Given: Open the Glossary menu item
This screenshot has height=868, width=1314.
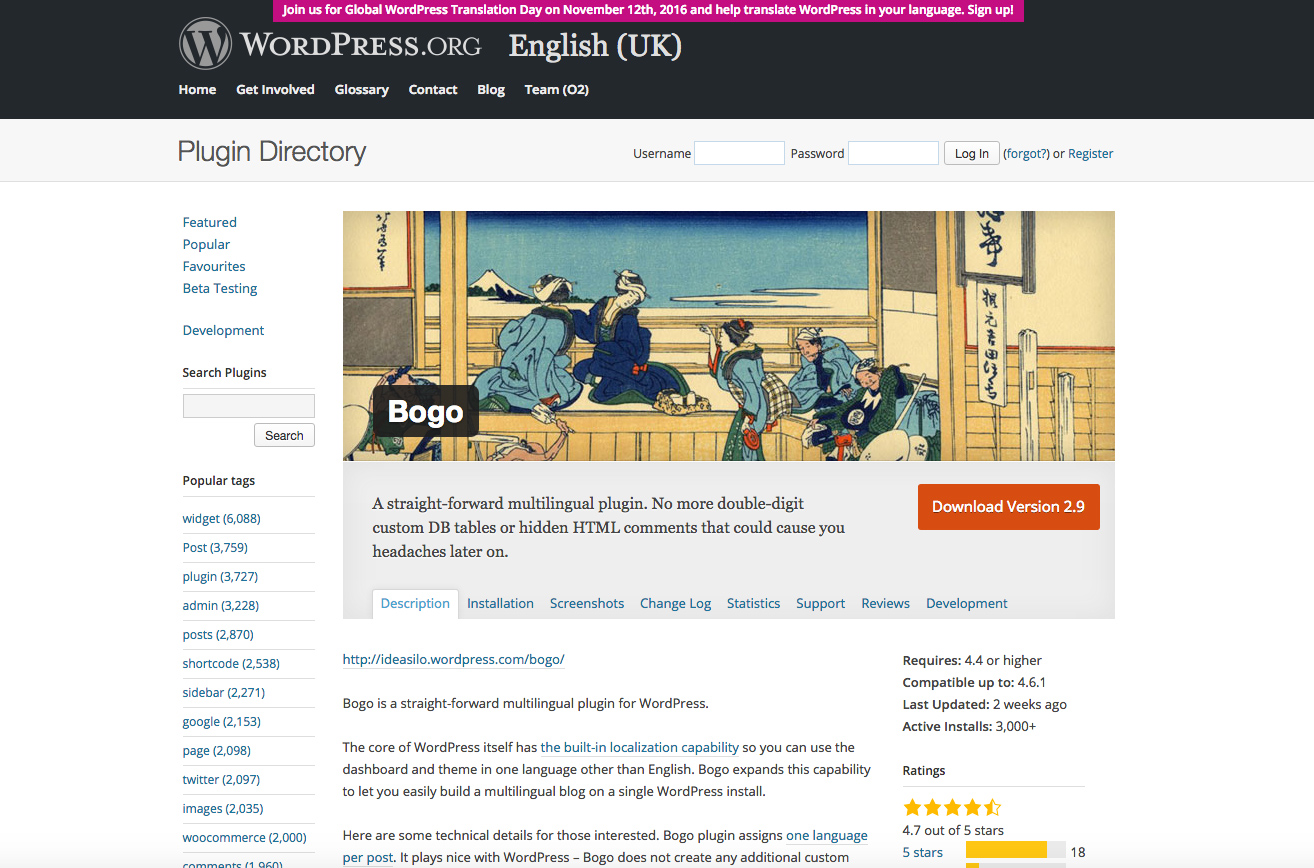Looking at the screenshot, I should [x=361, y=89].
